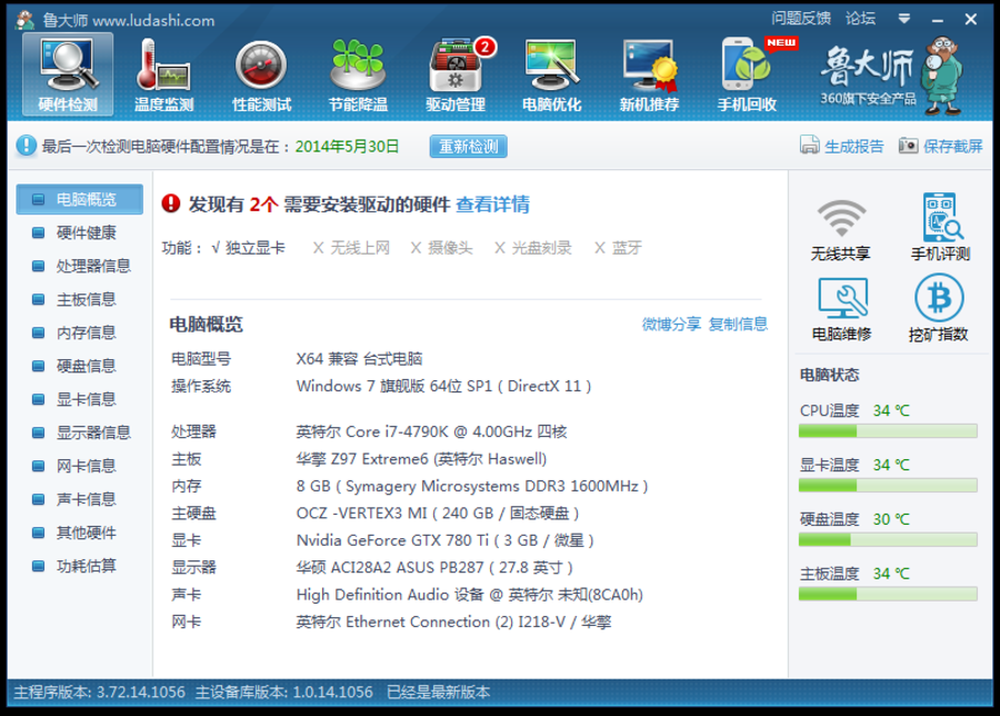The height and width of the screenshot is (716, 1000).
Task: Click the graphics card value GeForce GTX 780 Ti
Action: tap(445, 541)
